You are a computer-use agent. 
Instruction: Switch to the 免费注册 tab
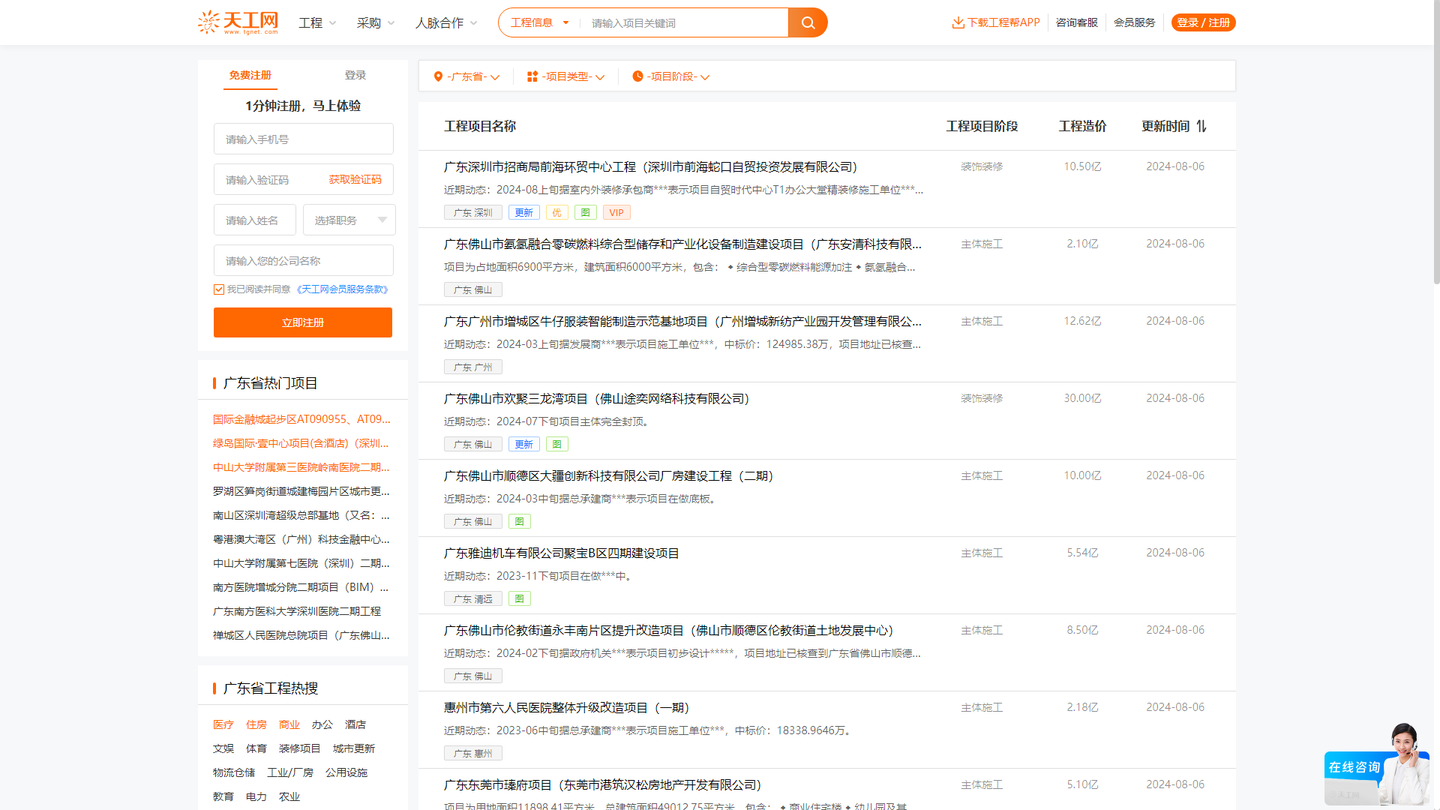pyautogui.click(x=250, y=75)
